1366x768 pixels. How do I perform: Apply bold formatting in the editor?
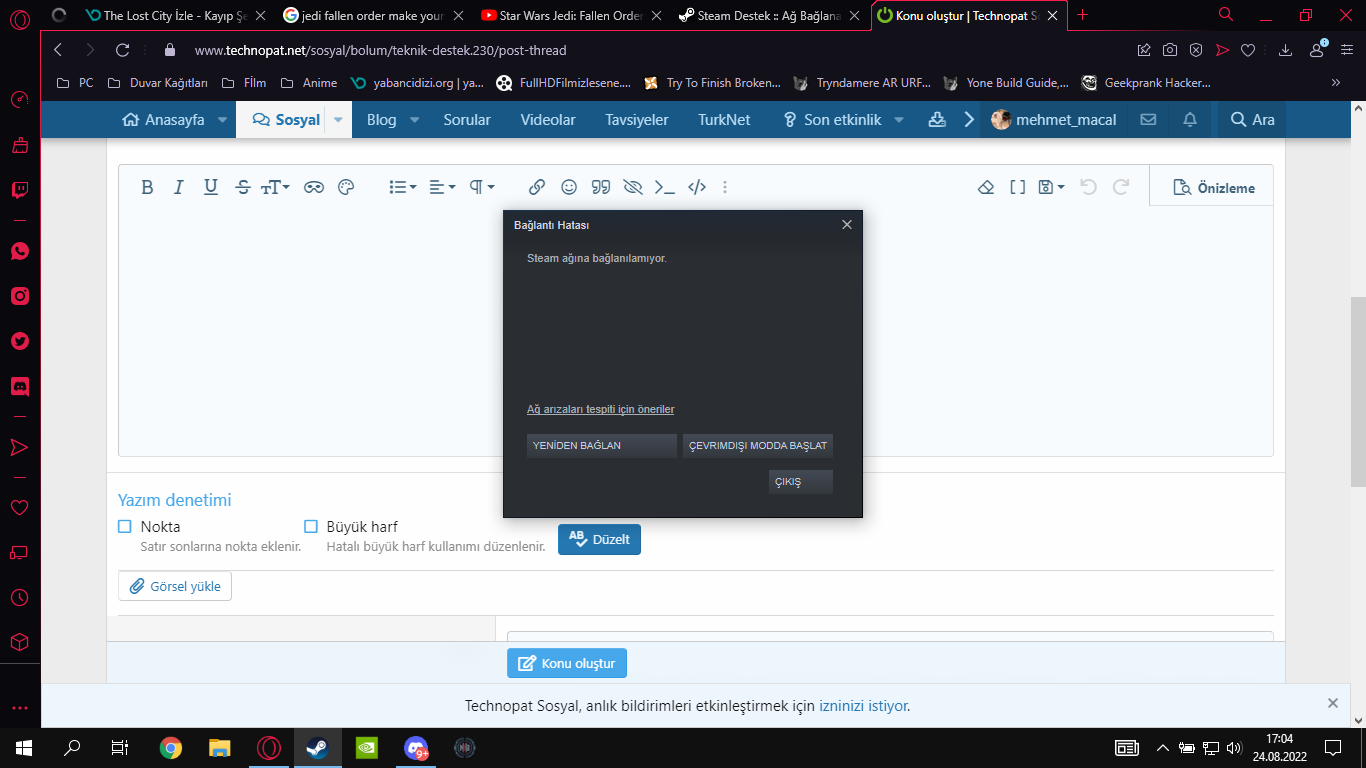147,187
